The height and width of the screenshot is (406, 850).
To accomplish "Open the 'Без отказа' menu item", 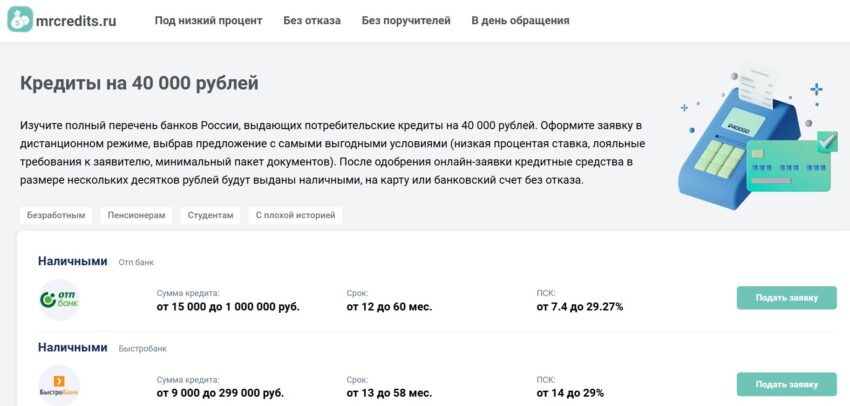I will click(312, 21).
